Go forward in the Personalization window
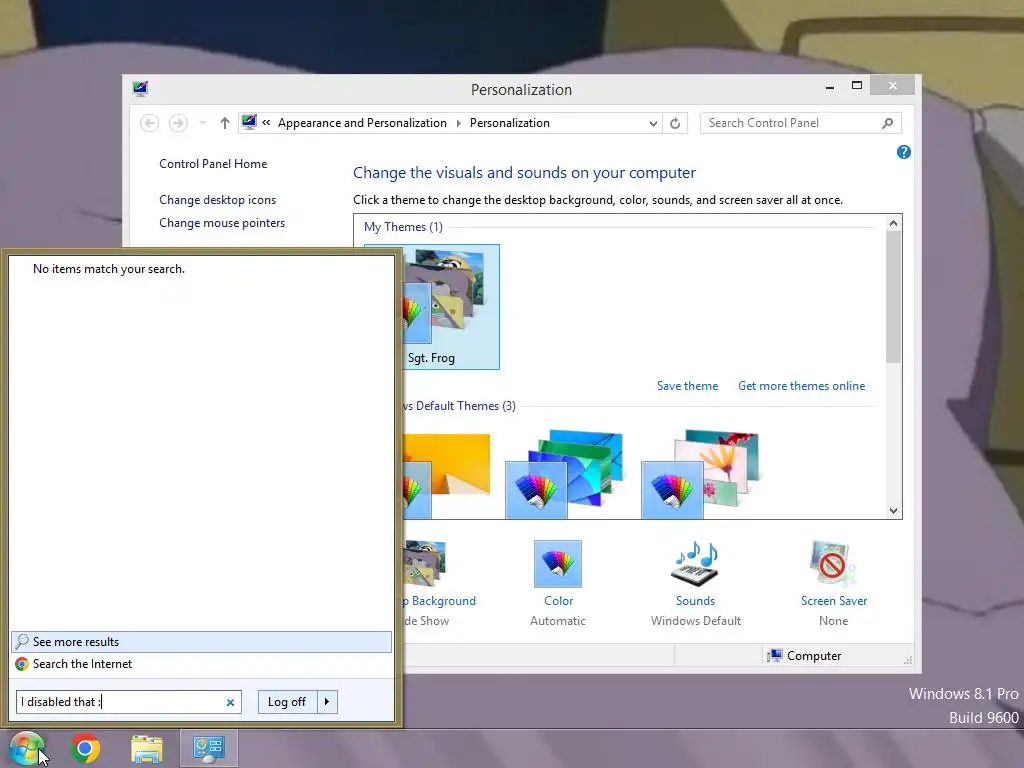Viewport: 1024px width, 768px height. 178,123
